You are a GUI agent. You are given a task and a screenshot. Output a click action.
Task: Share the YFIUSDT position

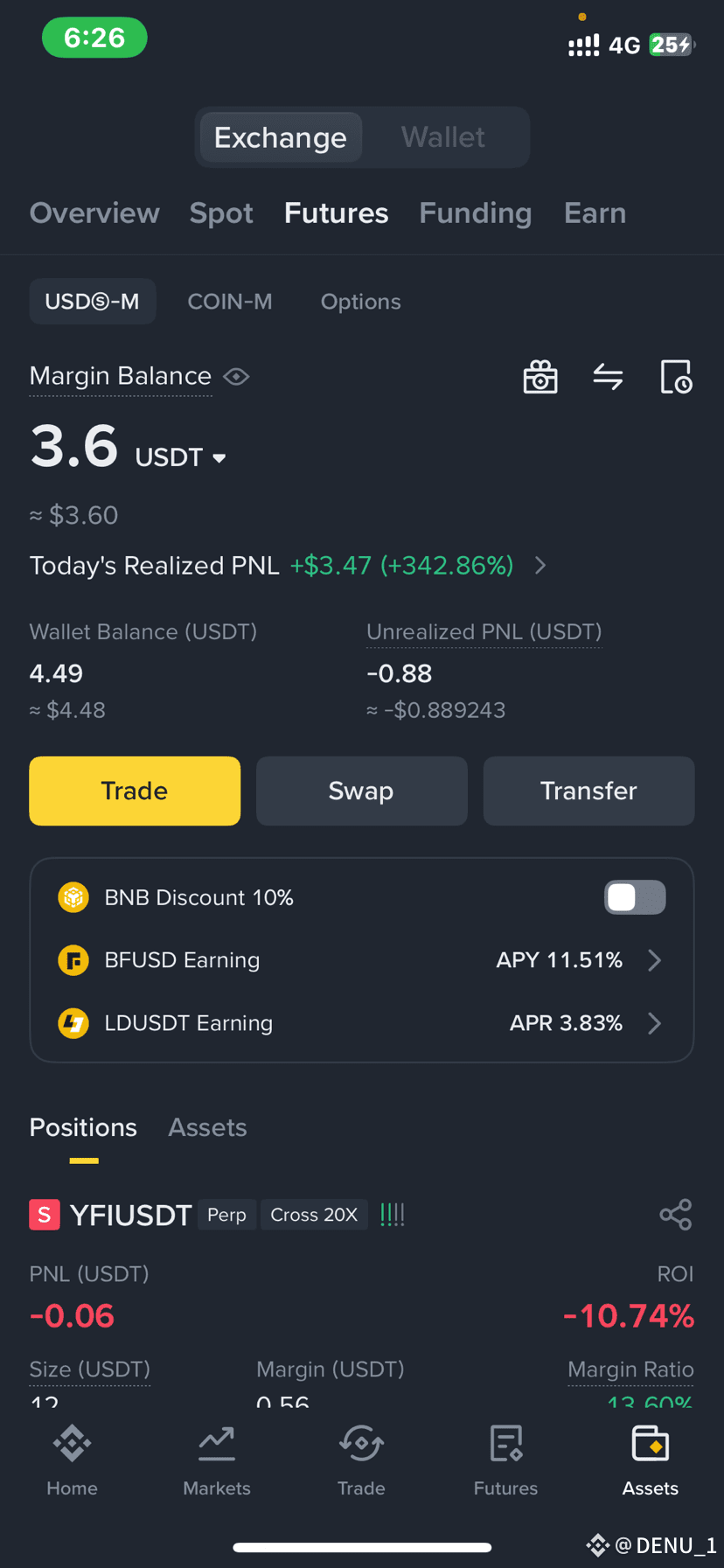point(676,1215)
